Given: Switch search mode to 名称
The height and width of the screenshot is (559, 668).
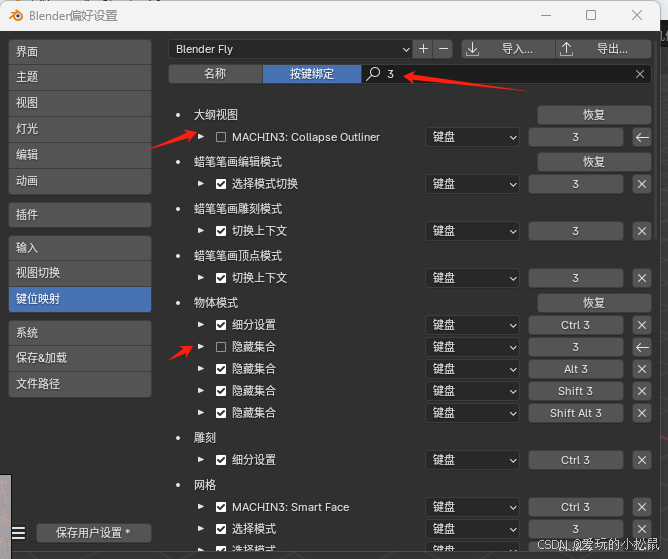Looking at the screenshot, I should (x=216, y=74).
